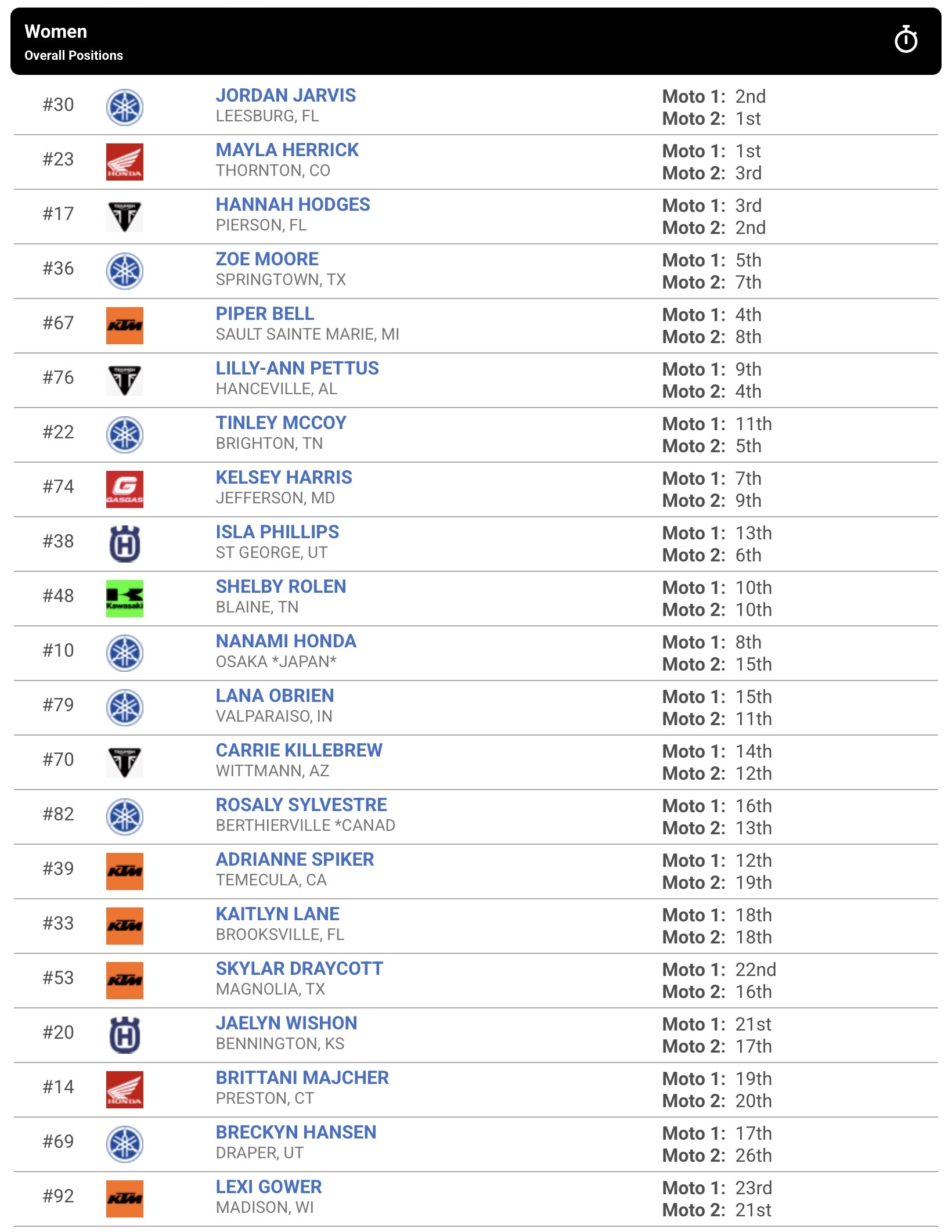Open Nanami Honda rider link
952x1232 pixels.
coord(286,641)
